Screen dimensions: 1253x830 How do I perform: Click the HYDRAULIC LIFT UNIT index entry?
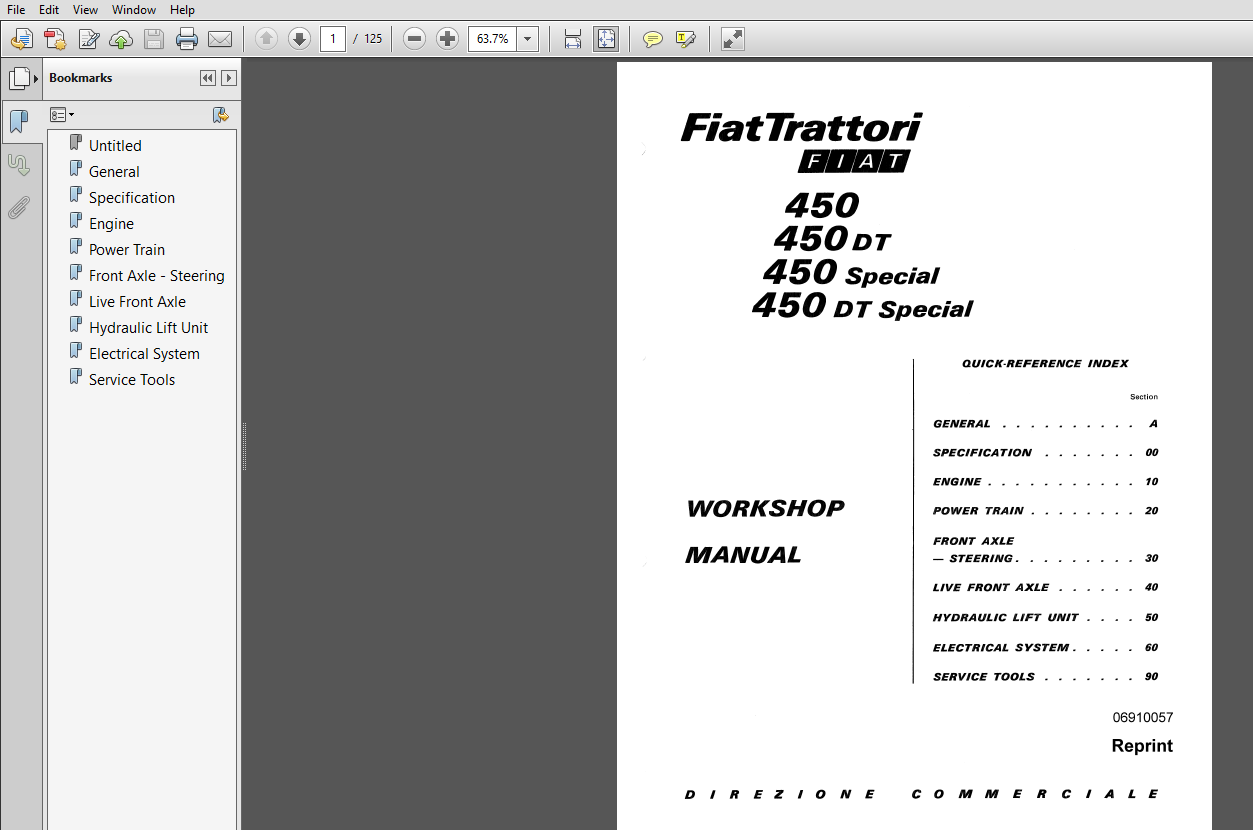[1045, 618]
